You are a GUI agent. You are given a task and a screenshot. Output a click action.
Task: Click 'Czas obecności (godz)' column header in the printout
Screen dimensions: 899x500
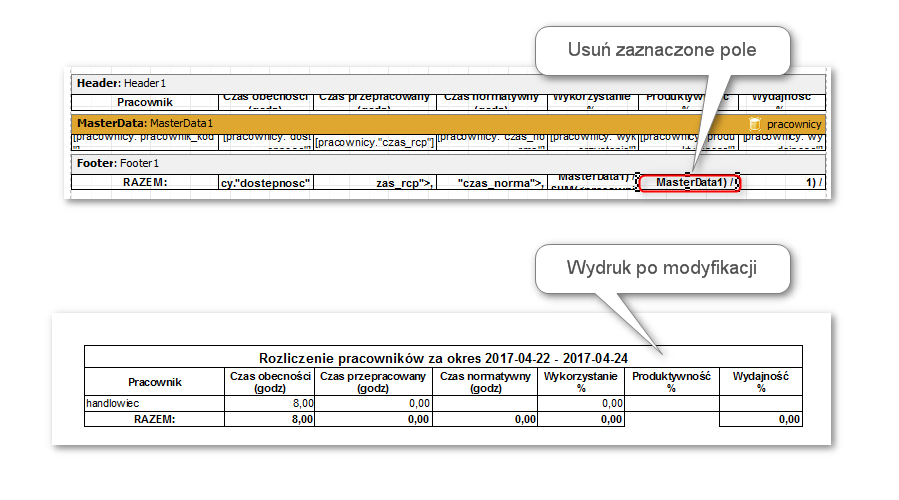pos(270,382)
